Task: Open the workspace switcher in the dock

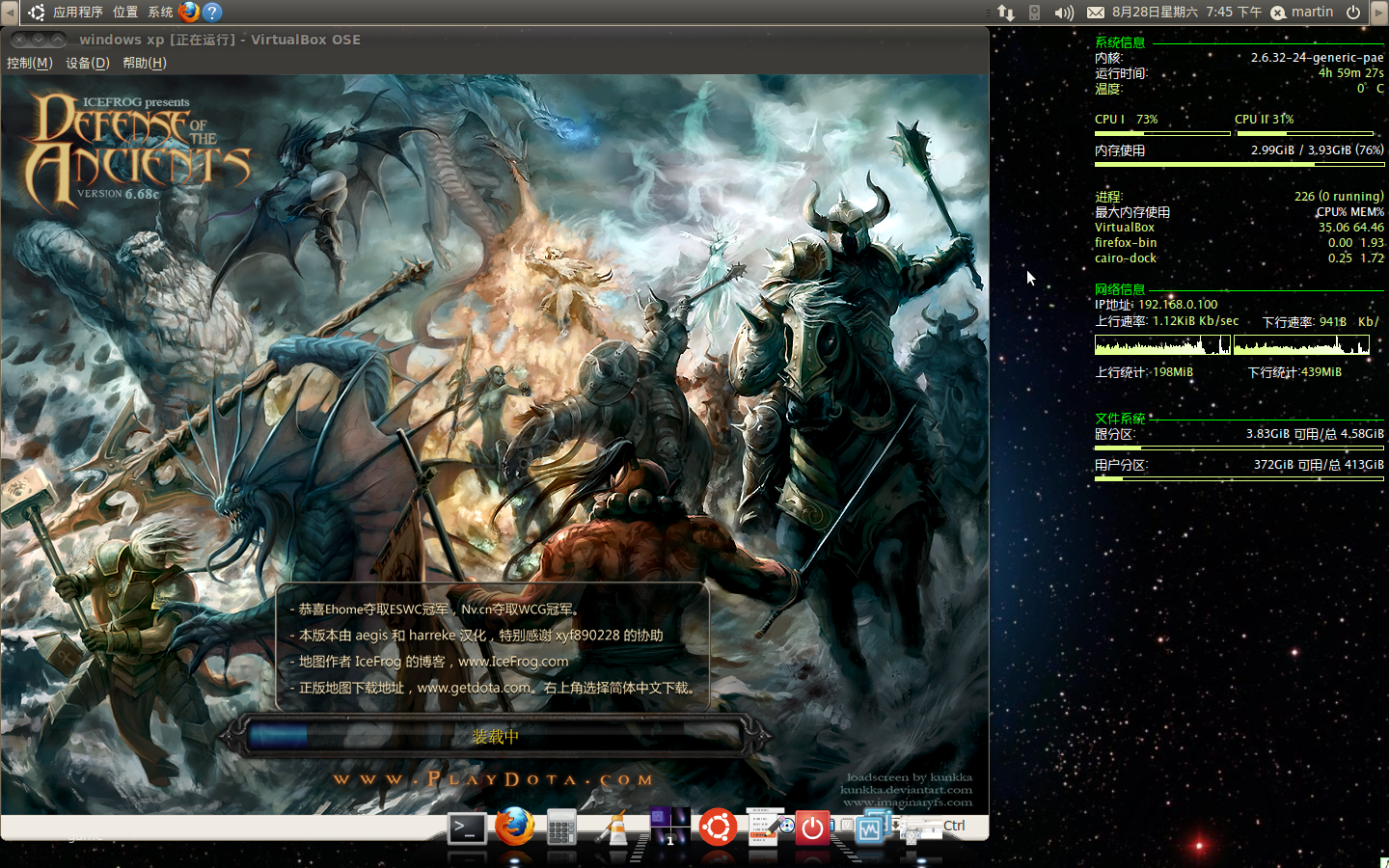Action: pyautogui.click(x=669, y=827)
